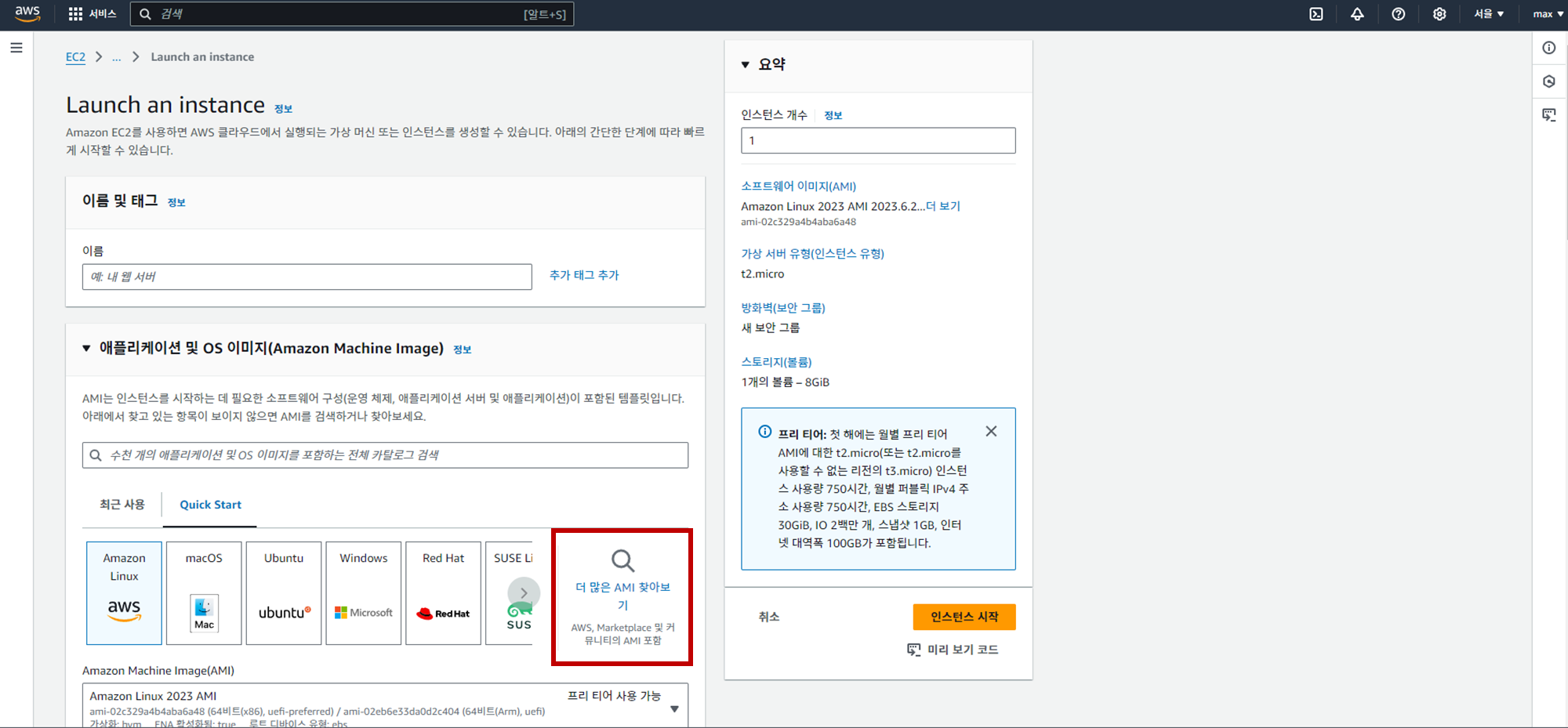Click the EC2 breadcrumb link
This screenshot has height=728, width=1568.
(75, 57)
